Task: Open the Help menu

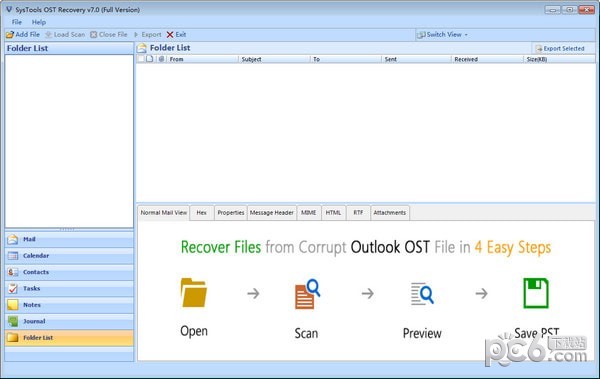Action: 39,22
